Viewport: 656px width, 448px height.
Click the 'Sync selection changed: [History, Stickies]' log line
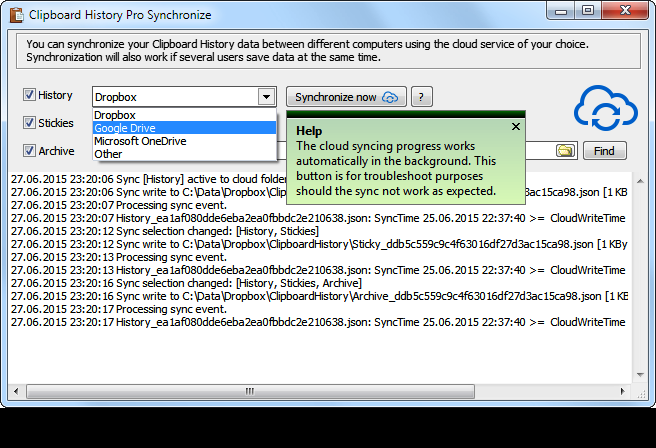click(165, 231)
